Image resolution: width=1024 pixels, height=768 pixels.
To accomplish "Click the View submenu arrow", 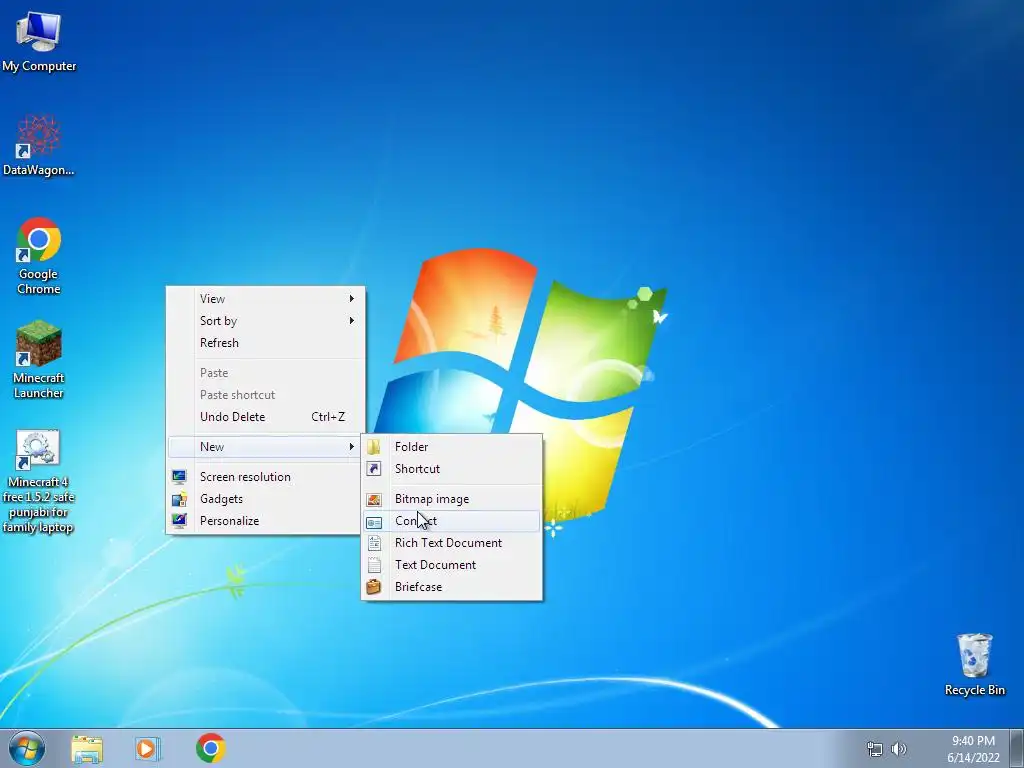I will pyautogui.click(x=351, y=298).
